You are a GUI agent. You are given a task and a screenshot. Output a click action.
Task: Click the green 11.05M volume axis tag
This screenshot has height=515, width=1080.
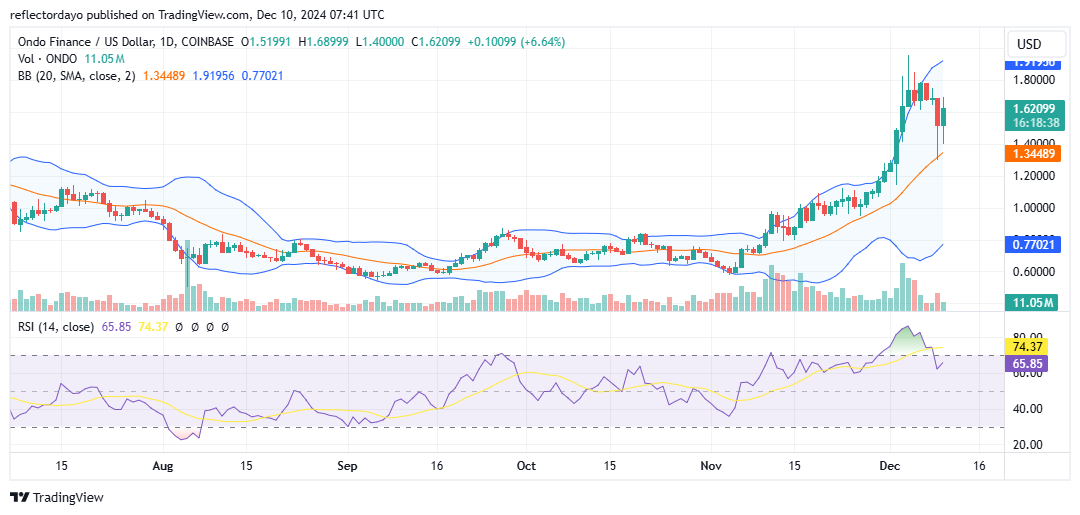point(1031,302)
